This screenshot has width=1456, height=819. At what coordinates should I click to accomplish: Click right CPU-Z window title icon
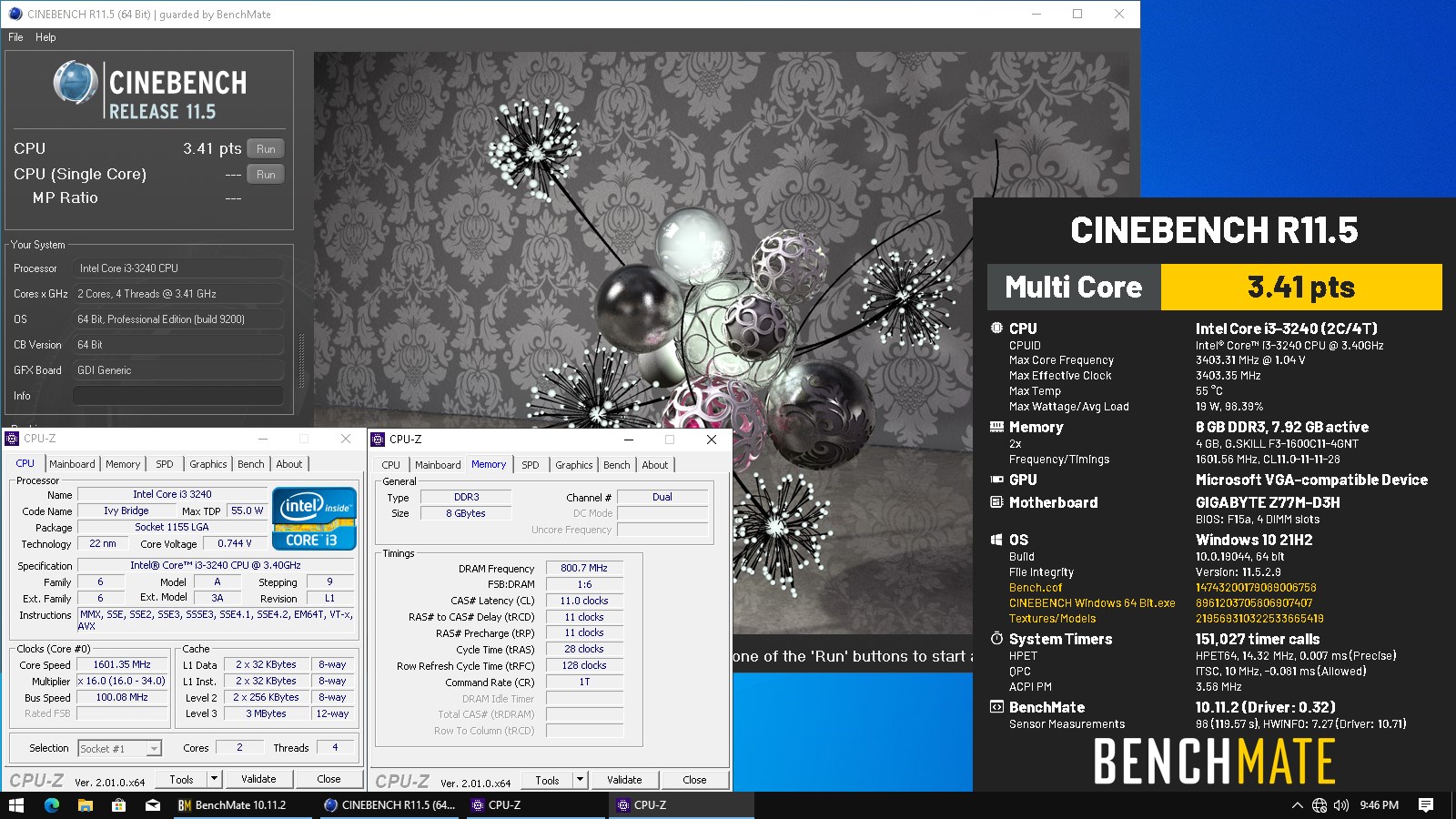[x=378, y=440]
